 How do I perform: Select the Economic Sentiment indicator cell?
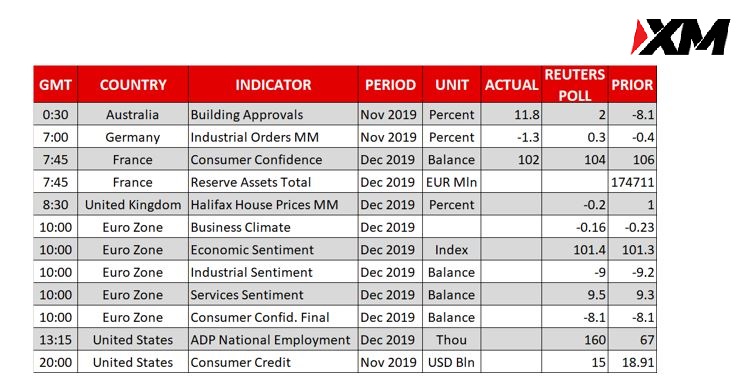[273, 250]
